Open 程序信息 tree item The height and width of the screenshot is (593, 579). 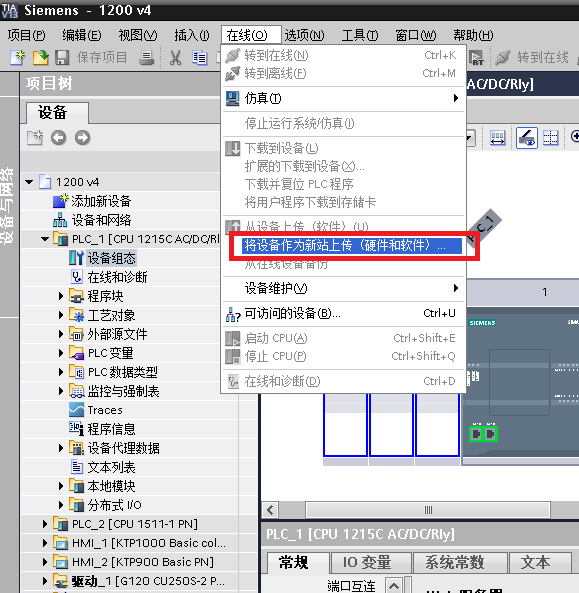coord(111,429)
